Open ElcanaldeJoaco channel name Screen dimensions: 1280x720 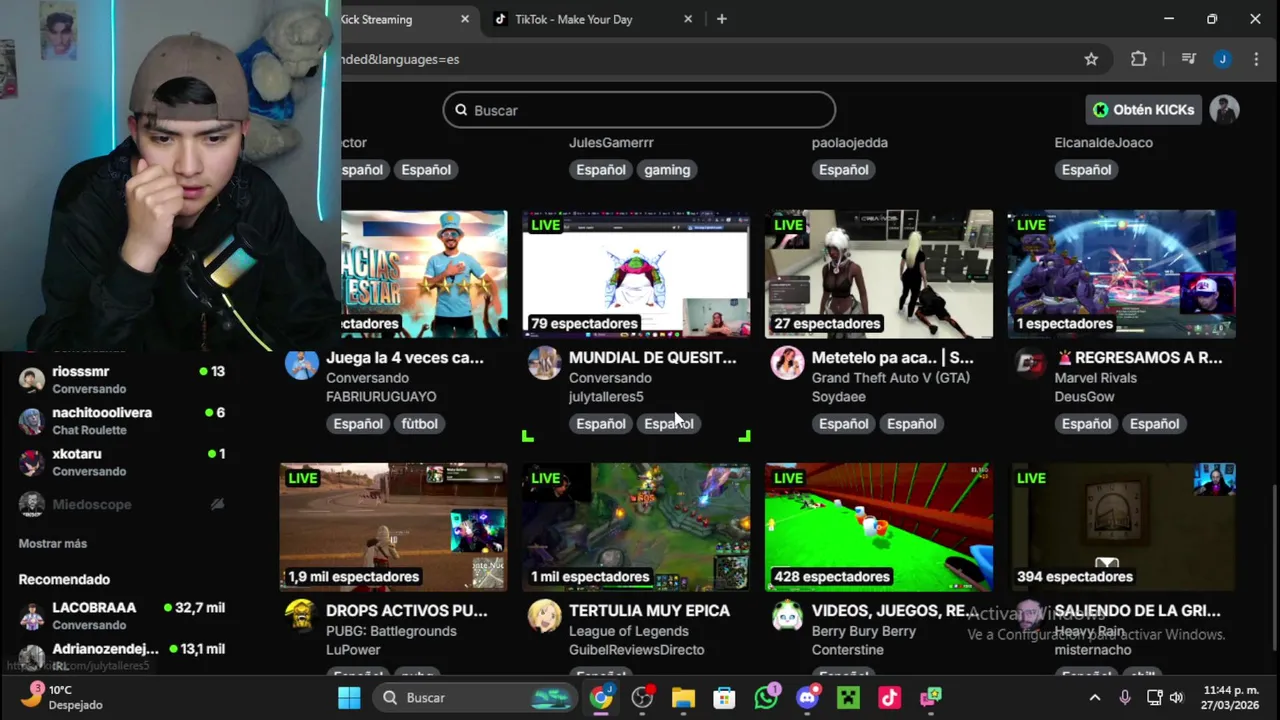tap(1104, 142)
